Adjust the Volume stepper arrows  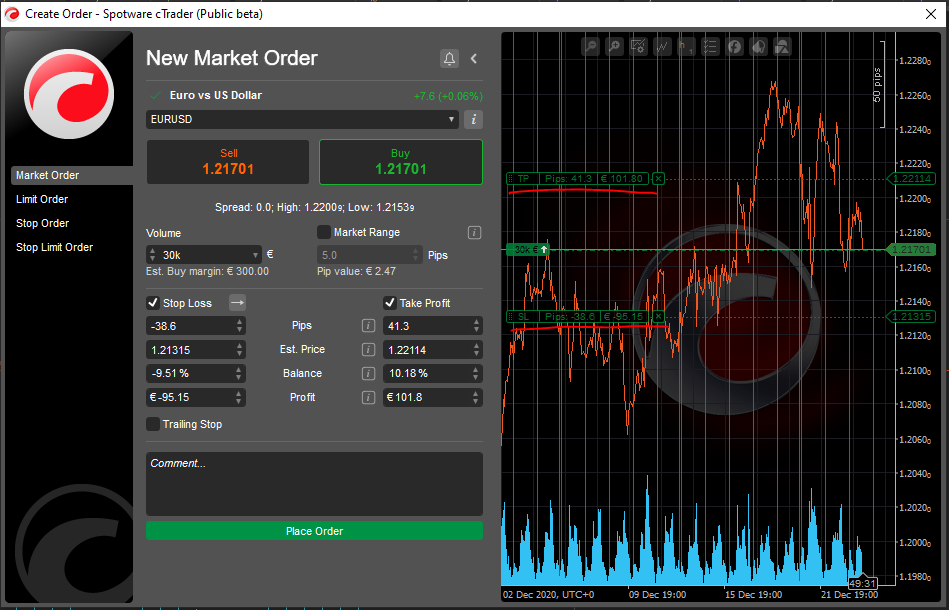[153, 255]
